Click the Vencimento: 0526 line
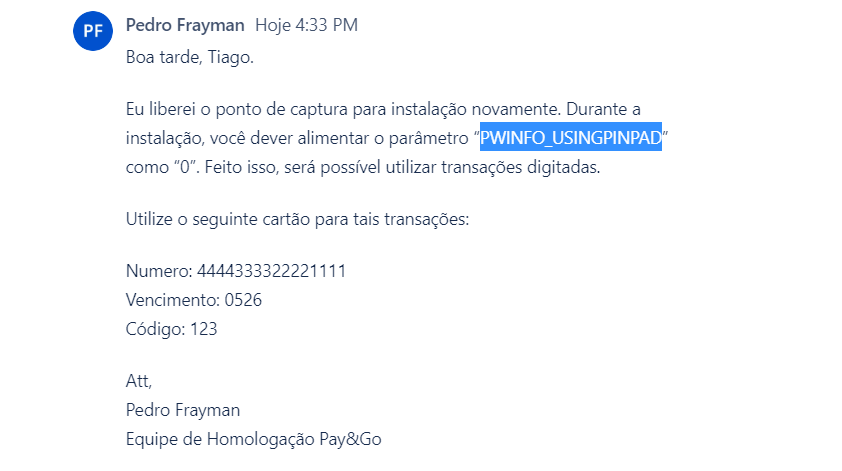Screen dimensions: 842x471 point(194,300)
